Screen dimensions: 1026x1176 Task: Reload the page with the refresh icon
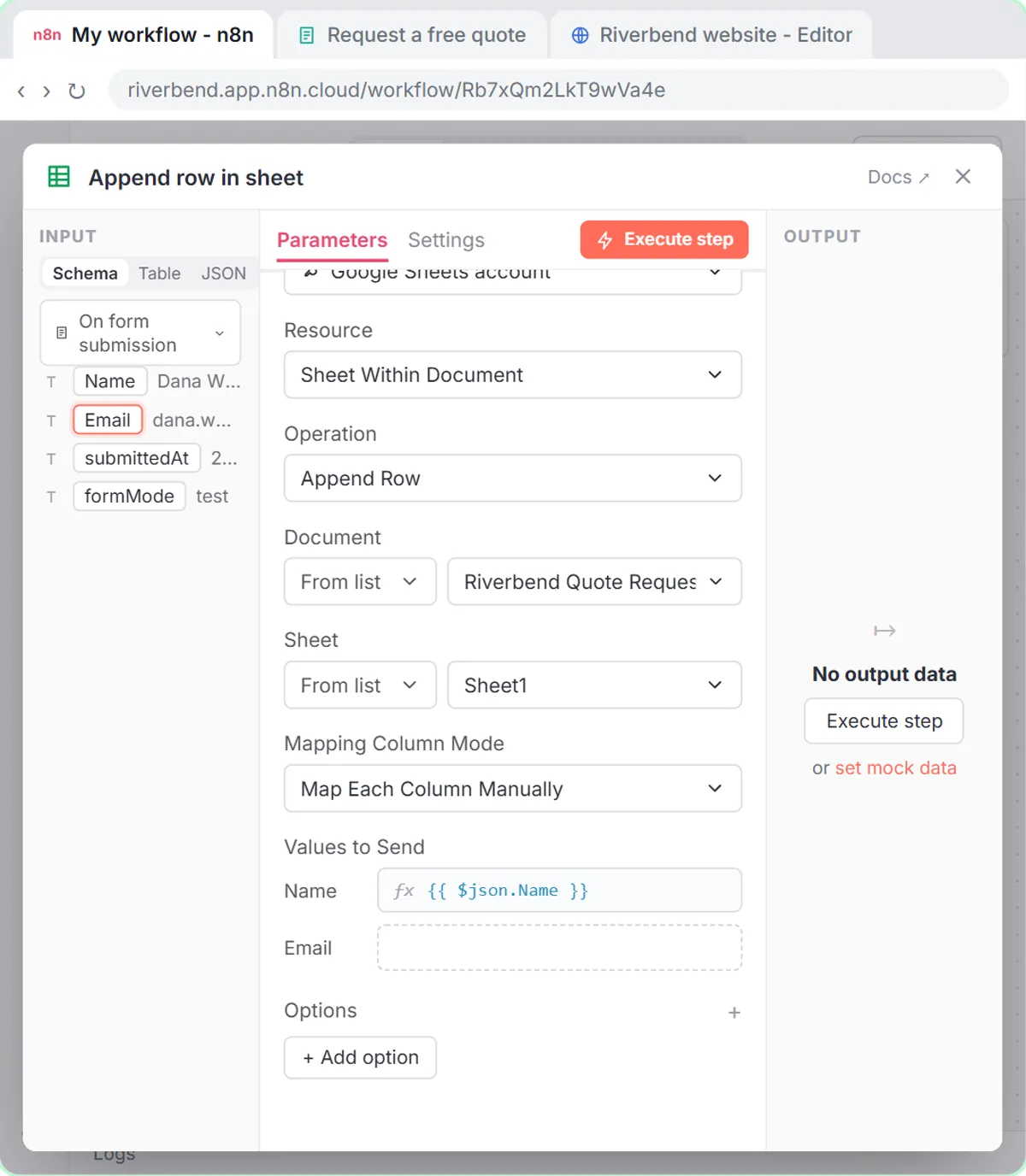click(77, 91)
